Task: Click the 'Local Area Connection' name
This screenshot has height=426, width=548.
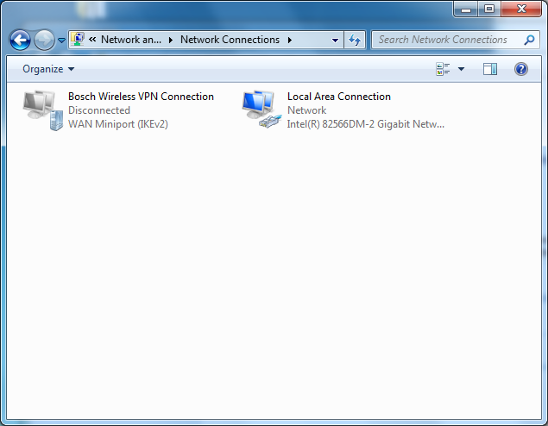Action: [339, 96]
